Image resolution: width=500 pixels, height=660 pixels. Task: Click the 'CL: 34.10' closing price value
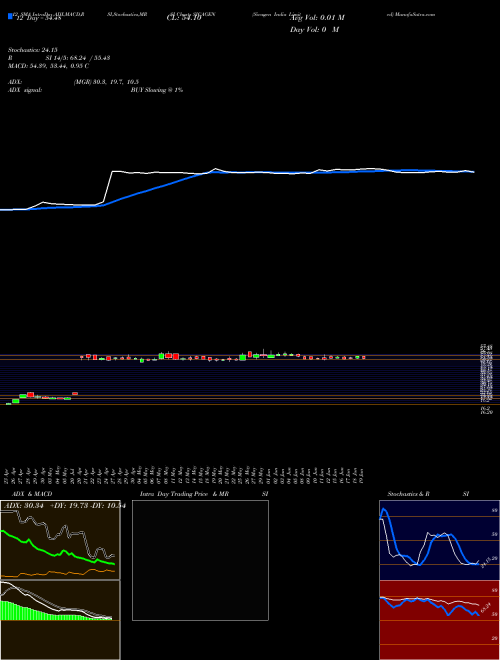pos(184,18)
